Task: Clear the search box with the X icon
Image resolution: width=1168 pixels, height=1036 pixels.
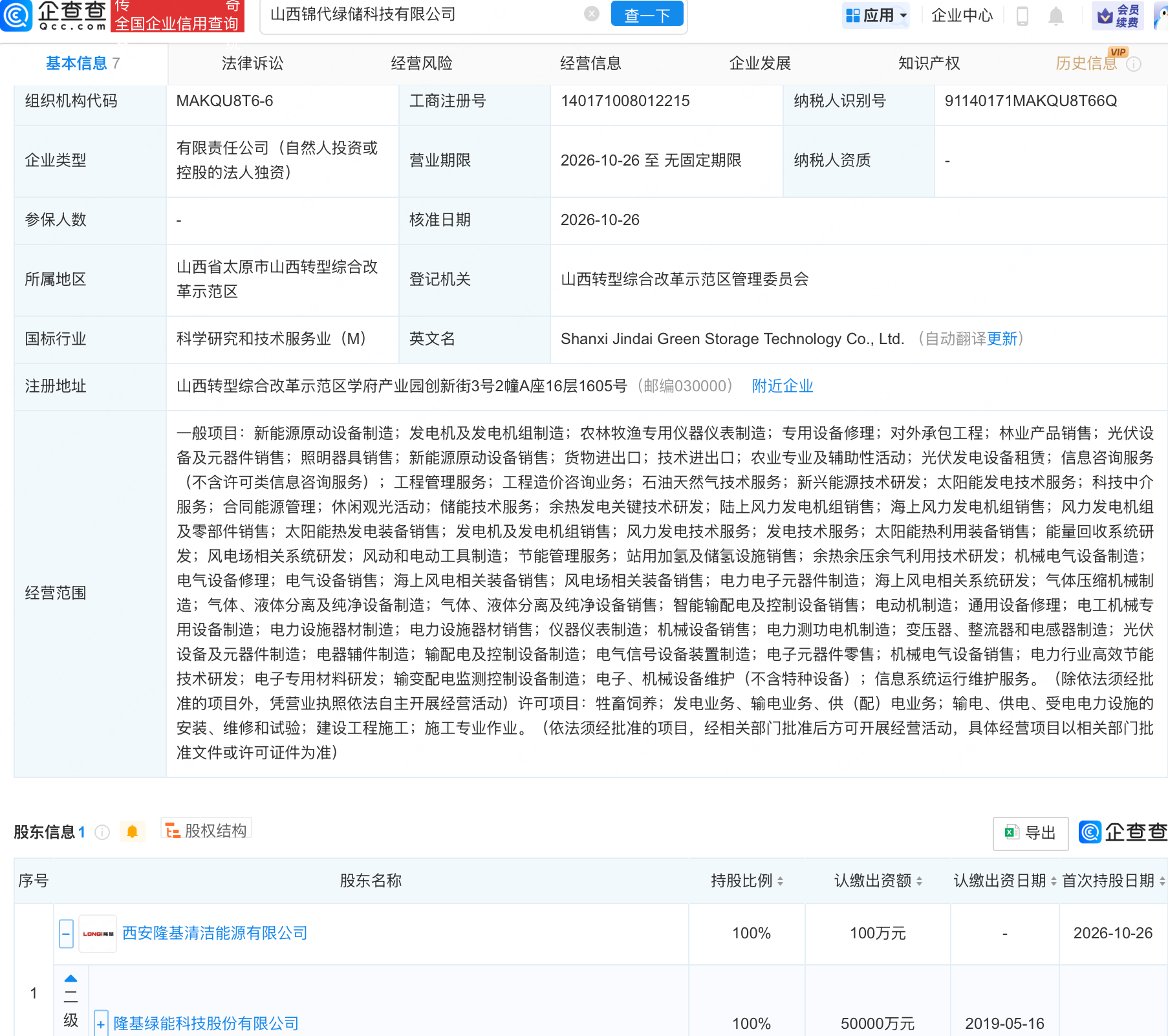Action: (591, 14)
